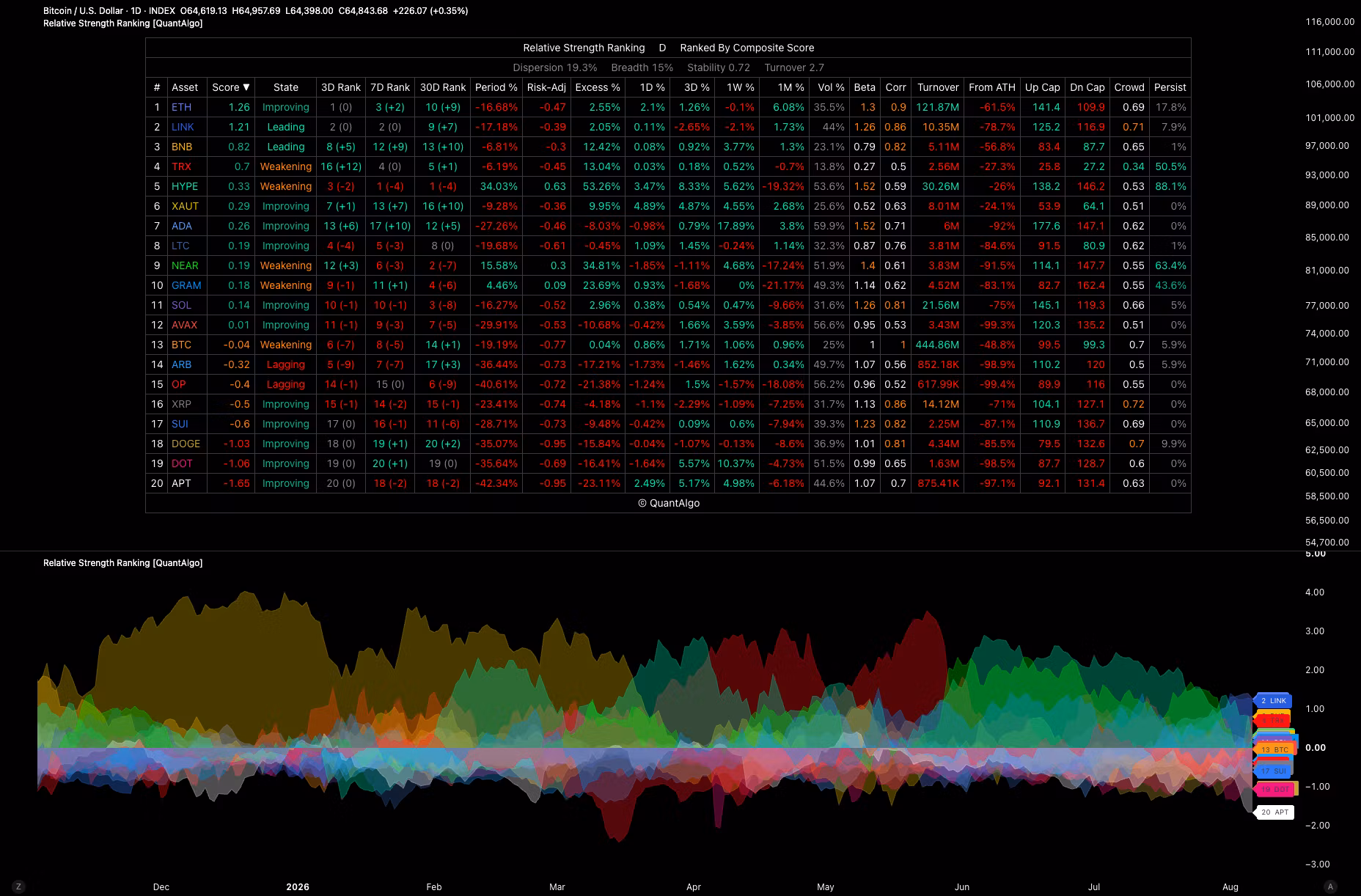This screenshot has width=1361, height=896.
Task: Click the ADA Up Cap value 177.6
Action: pyautogui.click(x=1046, y=226)
